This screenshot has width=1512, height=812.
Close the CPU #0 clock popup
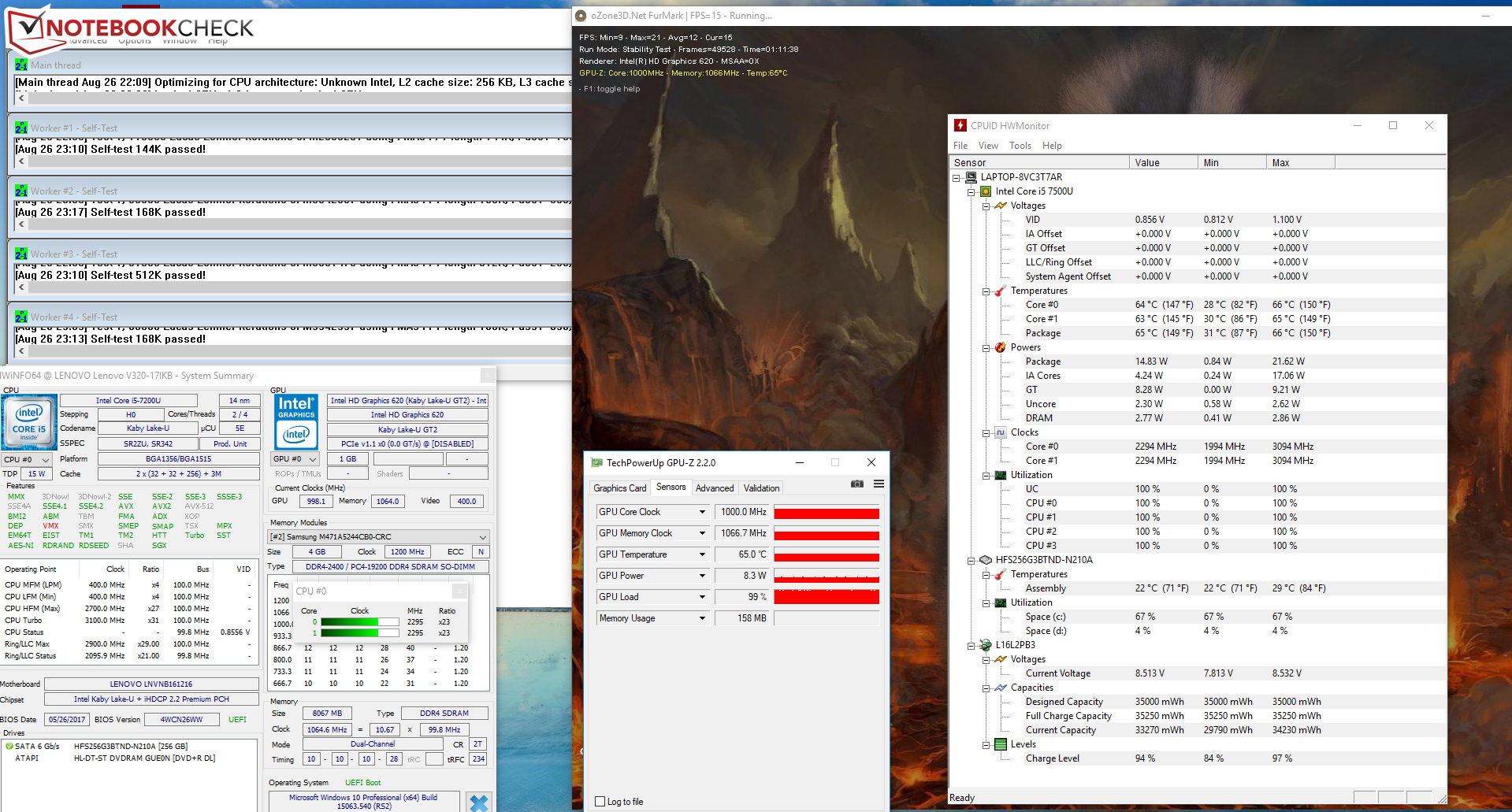pos(460,591)
